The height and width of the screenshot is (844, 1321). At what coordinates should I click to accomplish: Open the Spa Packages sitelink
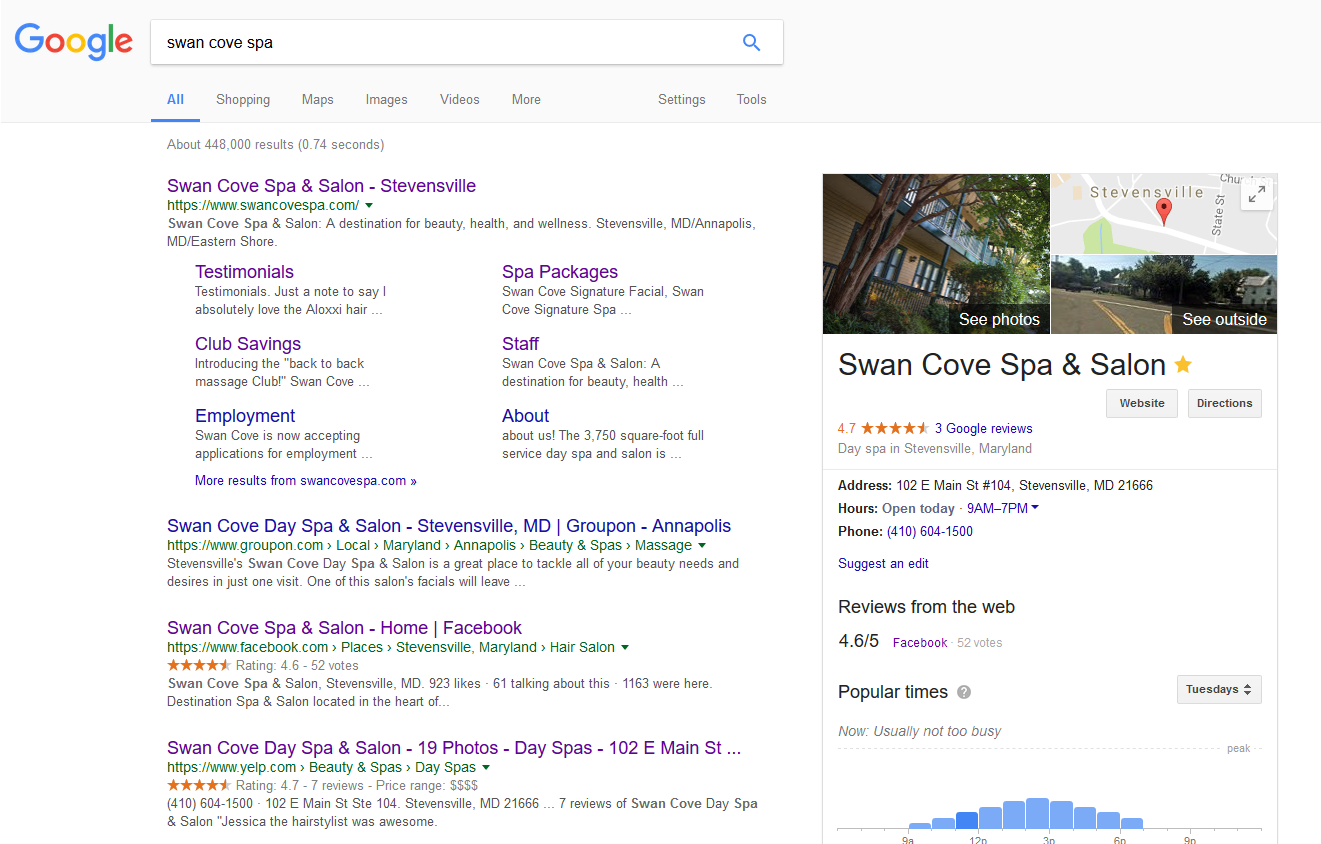pyautogui.click(x=560, y=272)
